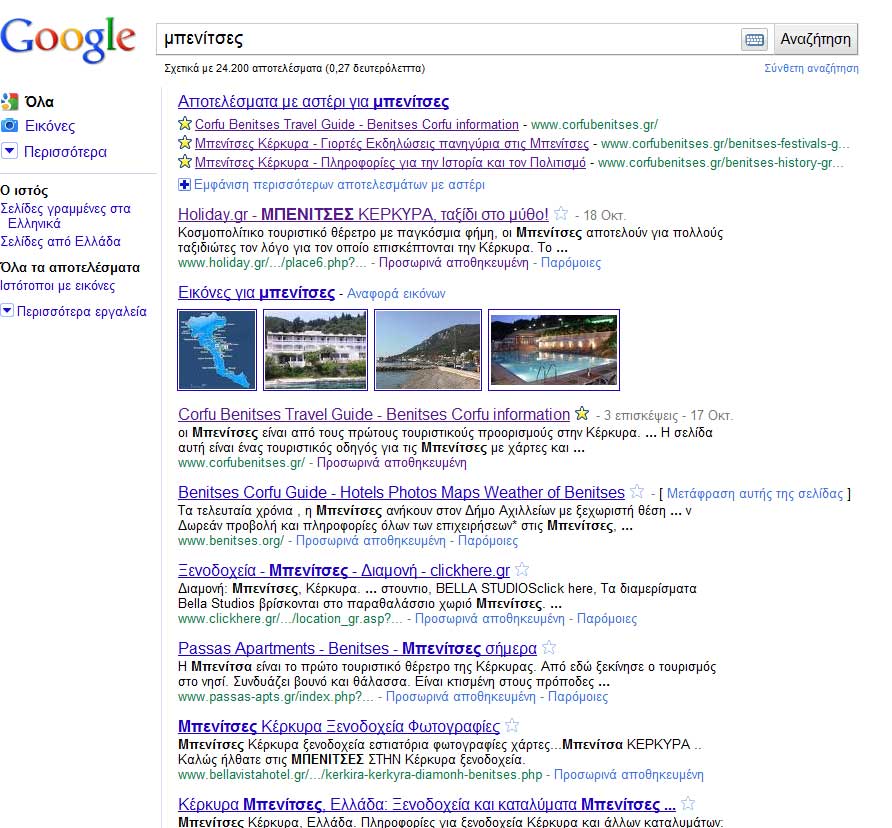Open Εικόνες για μπενίτσες link
This screenshot has width=892, height=828.
[257, 293]
